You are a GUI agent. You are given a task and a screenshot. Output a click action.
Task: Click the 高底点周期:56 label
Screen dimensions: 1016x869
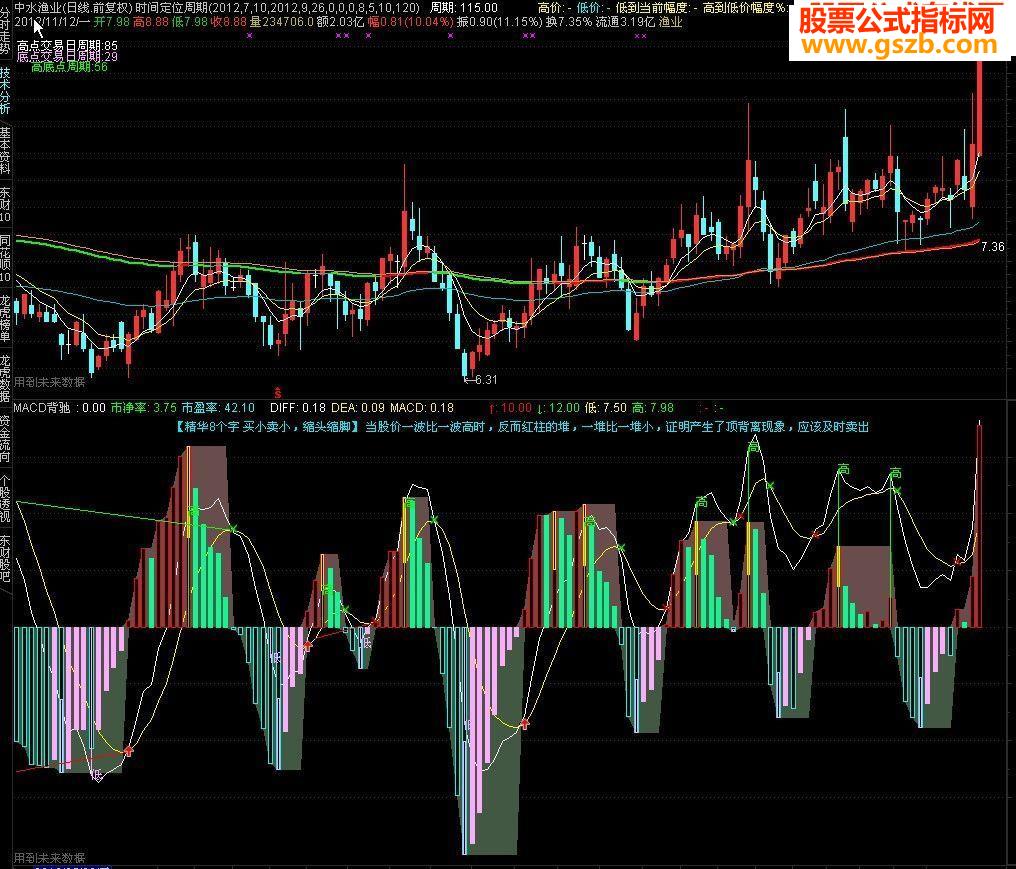[69, 67]
